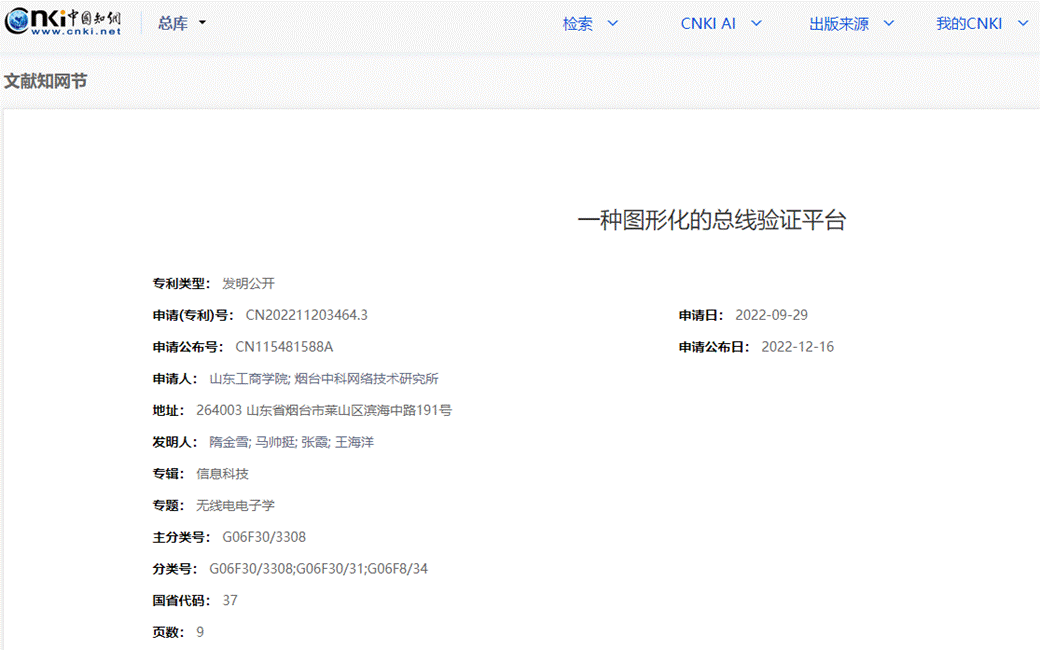The width and height of the screenshot is (1040, 650).
Task: Expand the 出版来源 dropdown
Action: (851, 24)
